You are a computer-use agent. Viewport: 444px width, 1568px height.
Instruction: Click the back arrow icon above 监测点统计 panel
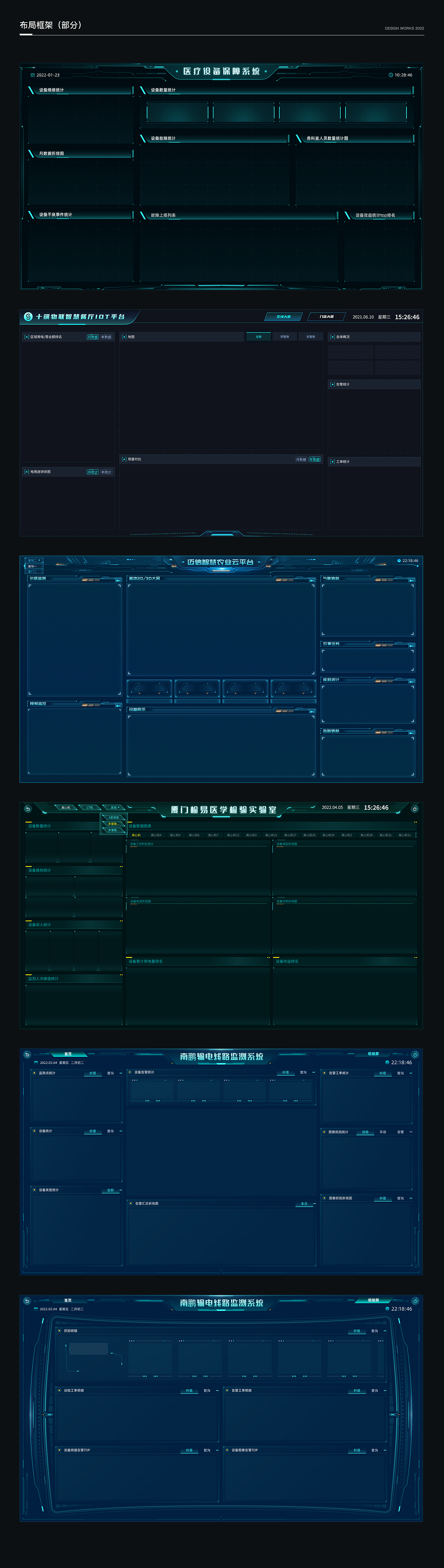(x=27, y=1054)
